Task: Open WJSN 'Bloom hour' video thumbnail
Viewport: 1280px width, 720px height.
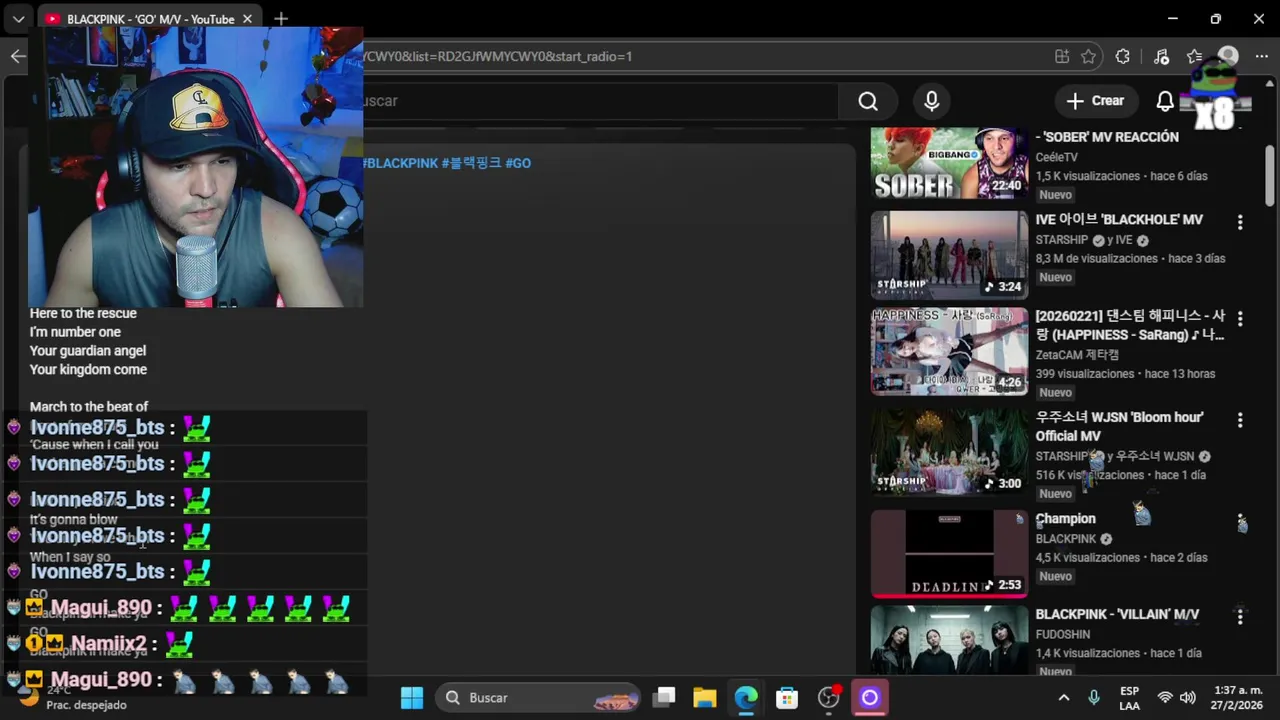Action: 949,451
